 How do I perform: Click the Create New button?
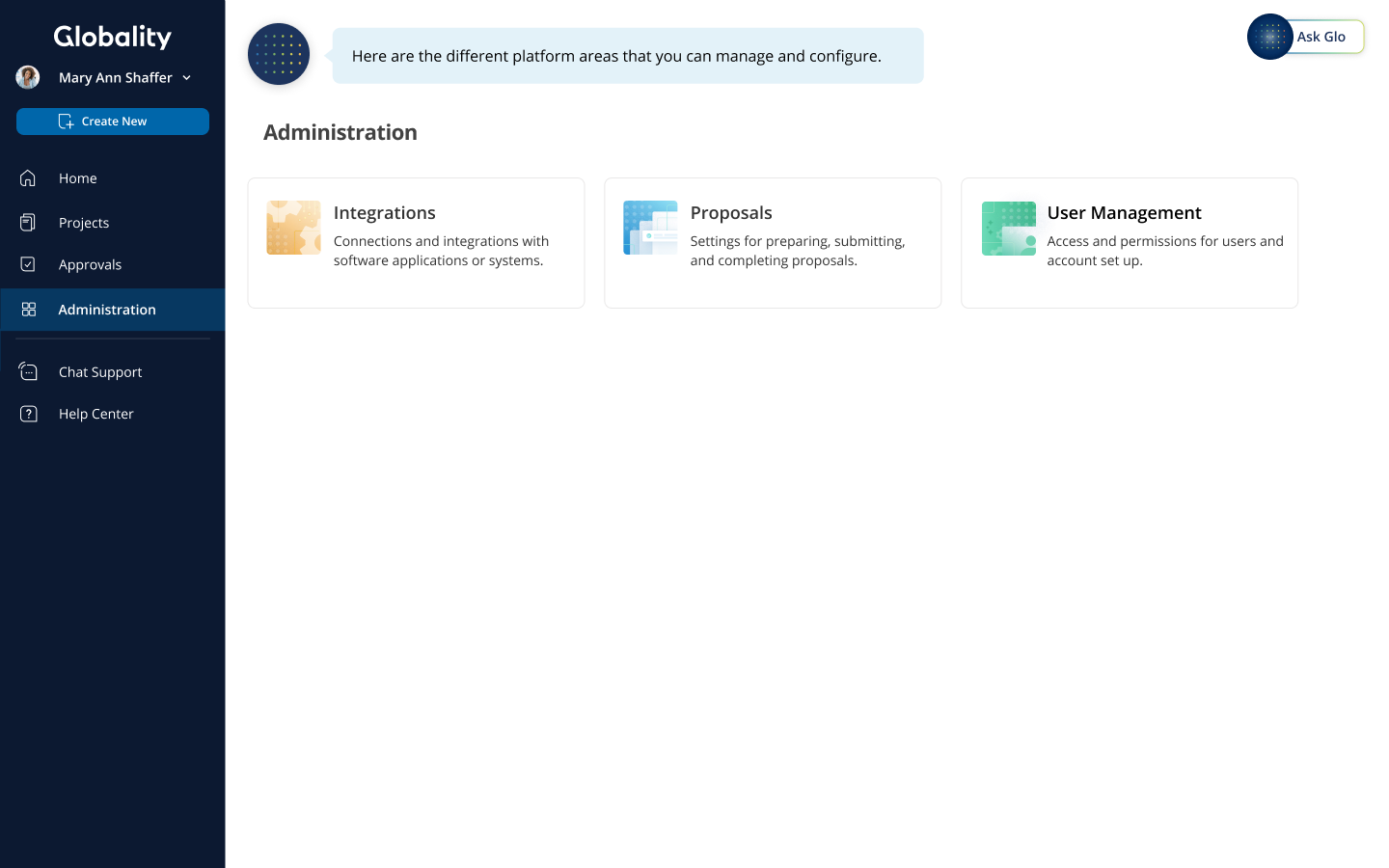coord(113,121)
